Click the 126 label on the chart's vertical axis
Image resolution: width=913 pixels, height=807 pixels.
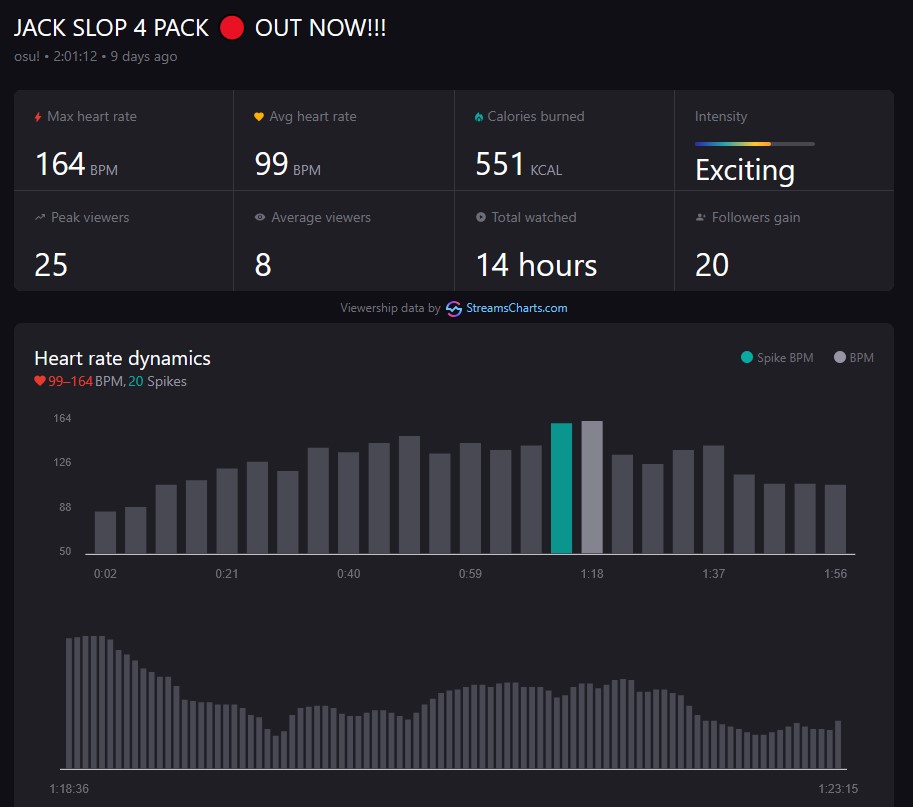tap(62, 462)
